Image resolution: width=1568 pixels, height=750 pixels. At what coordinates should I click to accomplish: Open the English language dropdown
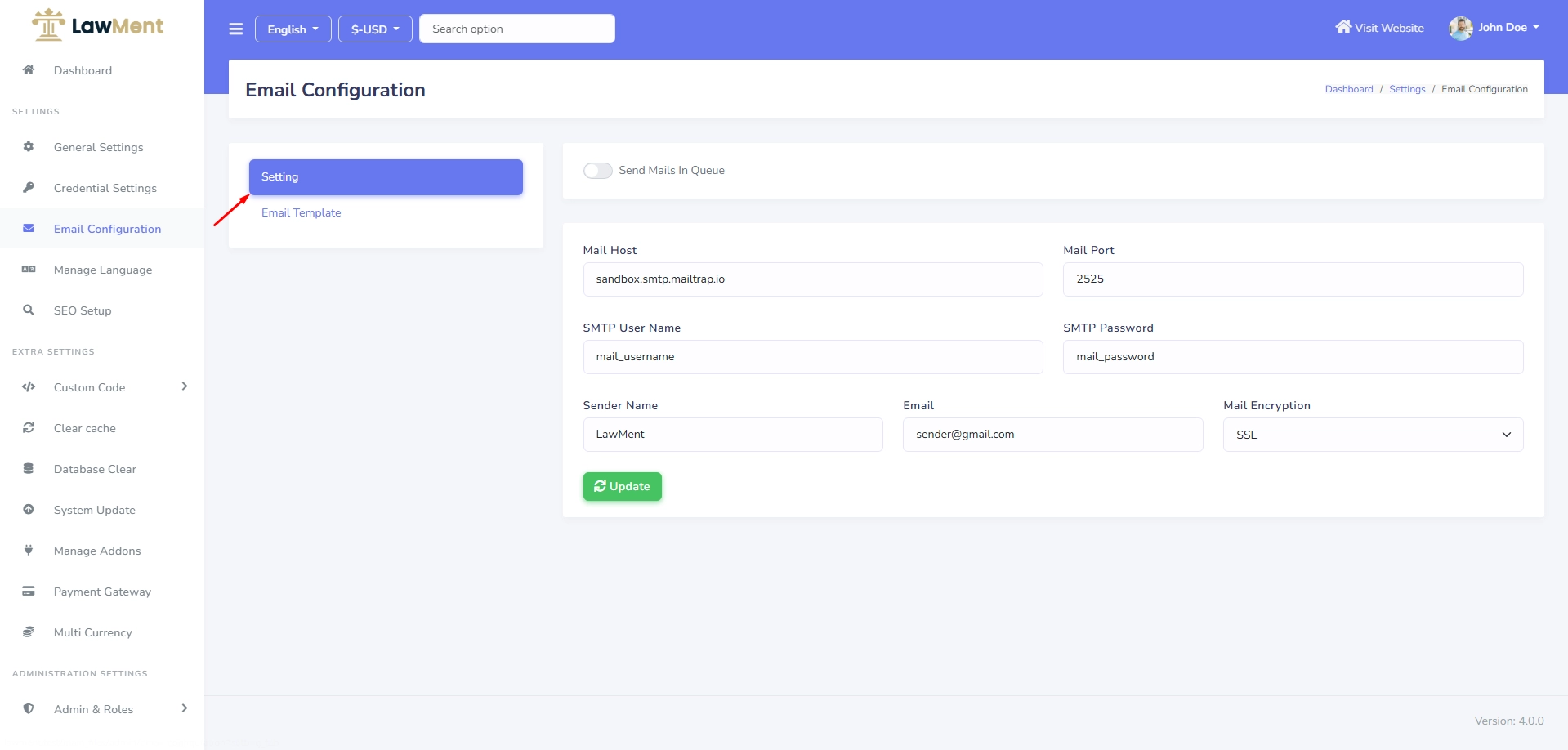pos(293,29)
